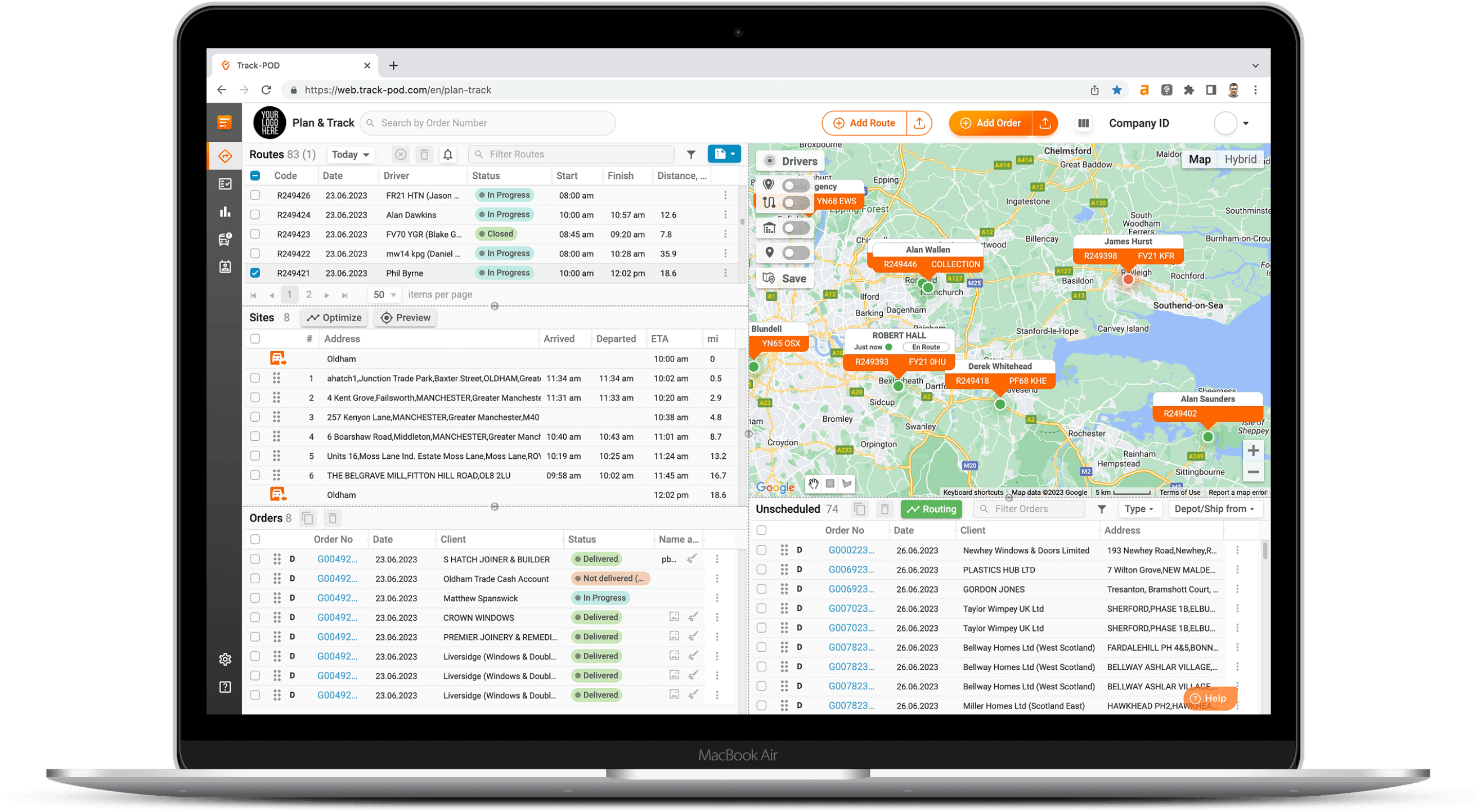Toggle the routes path switch on map
1477x812 pixels.
[796, 202]
